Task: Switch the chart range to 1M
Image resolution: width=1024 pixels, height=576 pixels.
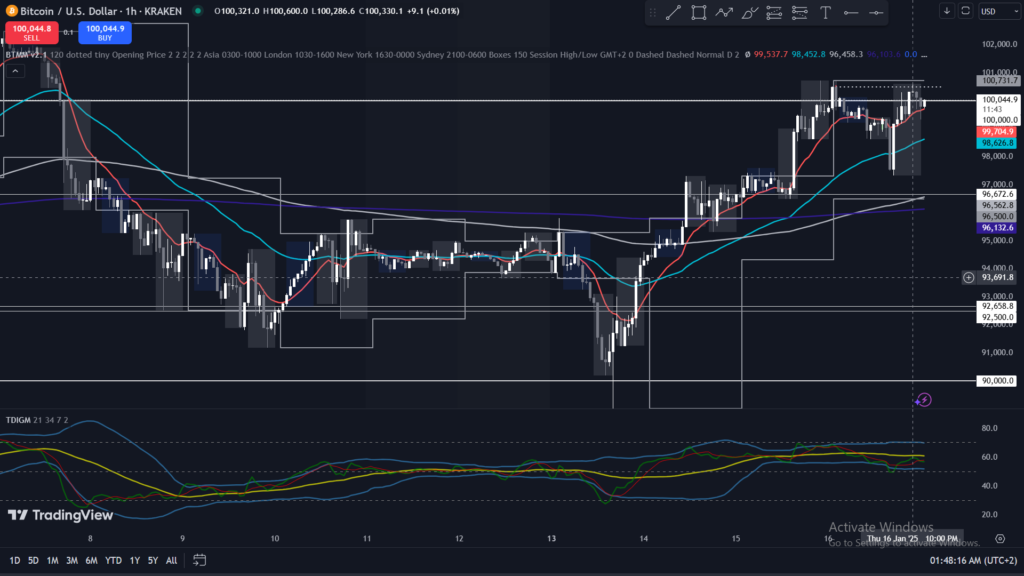Action: tap(52, 560)
